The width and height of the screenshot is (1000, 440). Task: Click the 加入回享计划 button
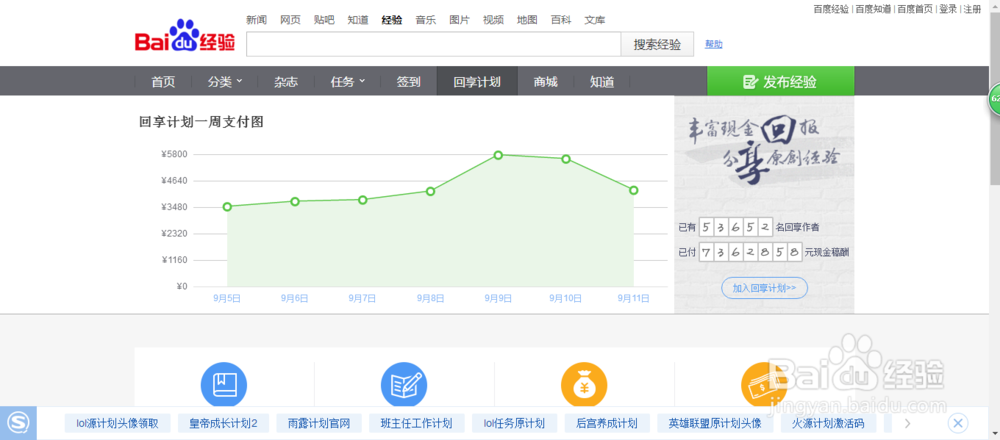[764, 288]
